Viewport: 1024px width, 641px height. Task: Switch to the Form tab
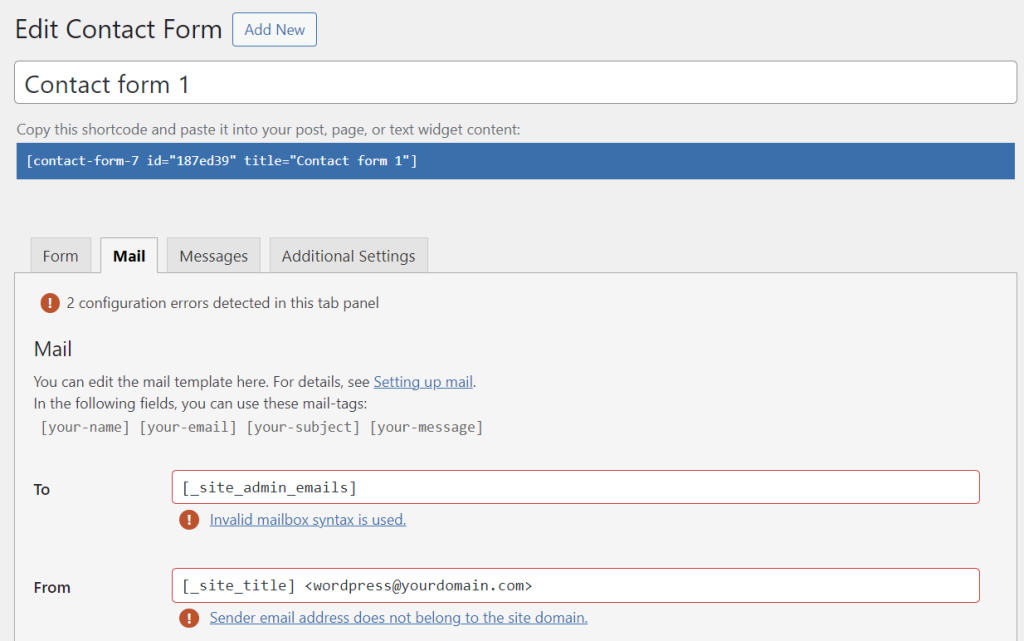click(60, 255)
